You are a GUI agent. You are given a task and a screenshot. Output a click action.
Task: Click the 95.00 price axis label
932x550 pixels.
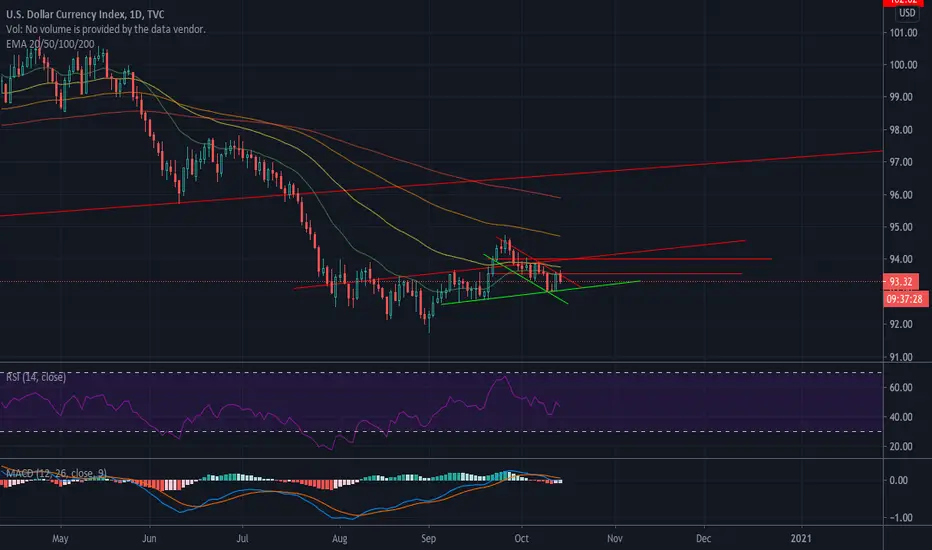900,227
